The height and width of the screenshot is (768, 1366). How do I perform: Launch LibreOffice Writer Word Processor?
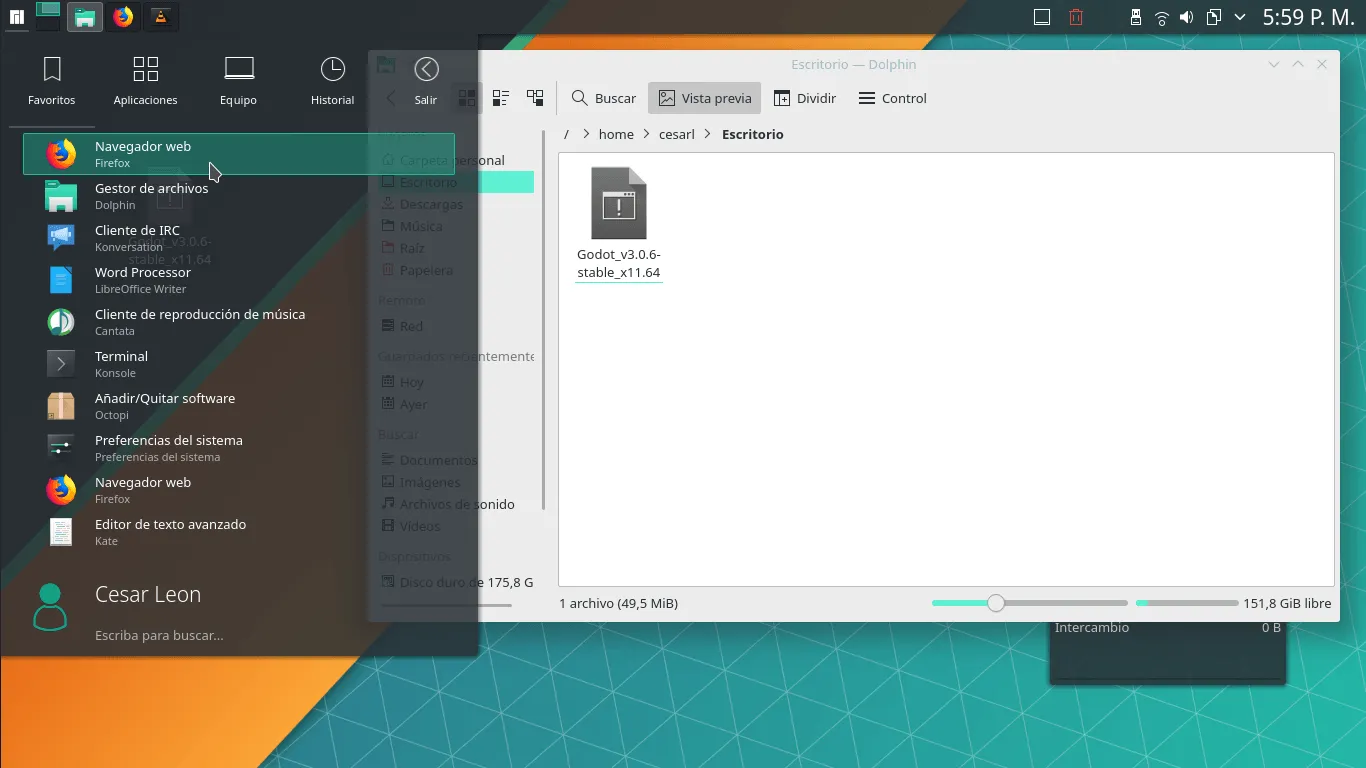pos(239,280)
